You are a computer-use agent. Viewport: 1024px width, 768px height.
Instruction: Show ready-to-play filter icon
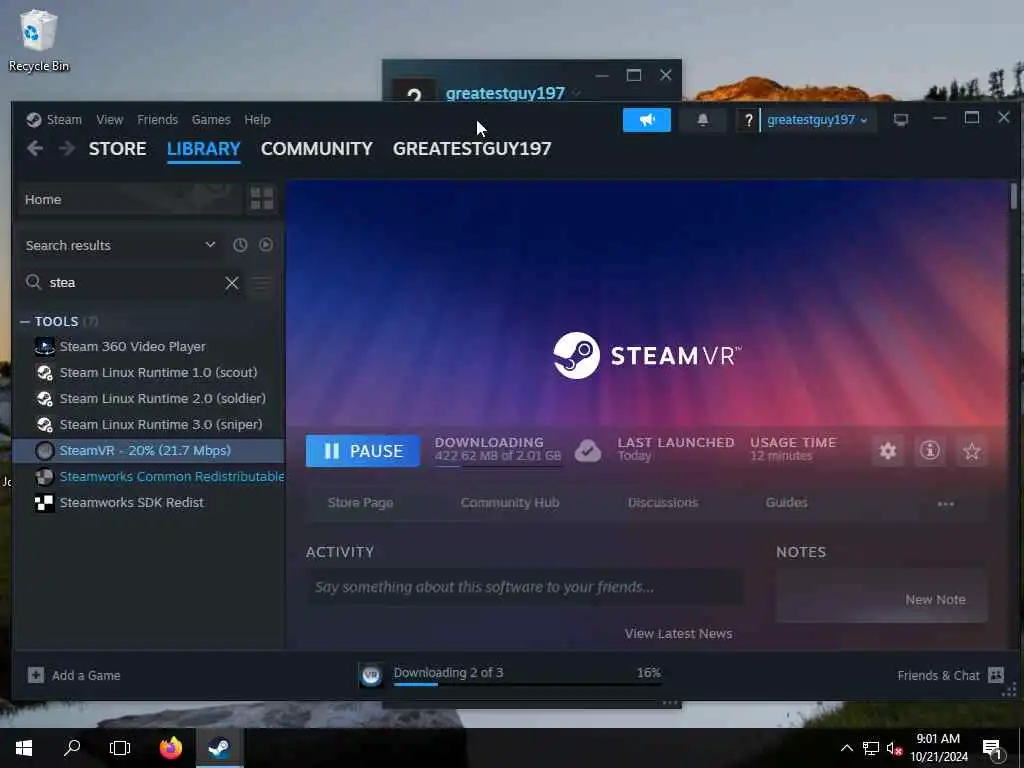266,245
